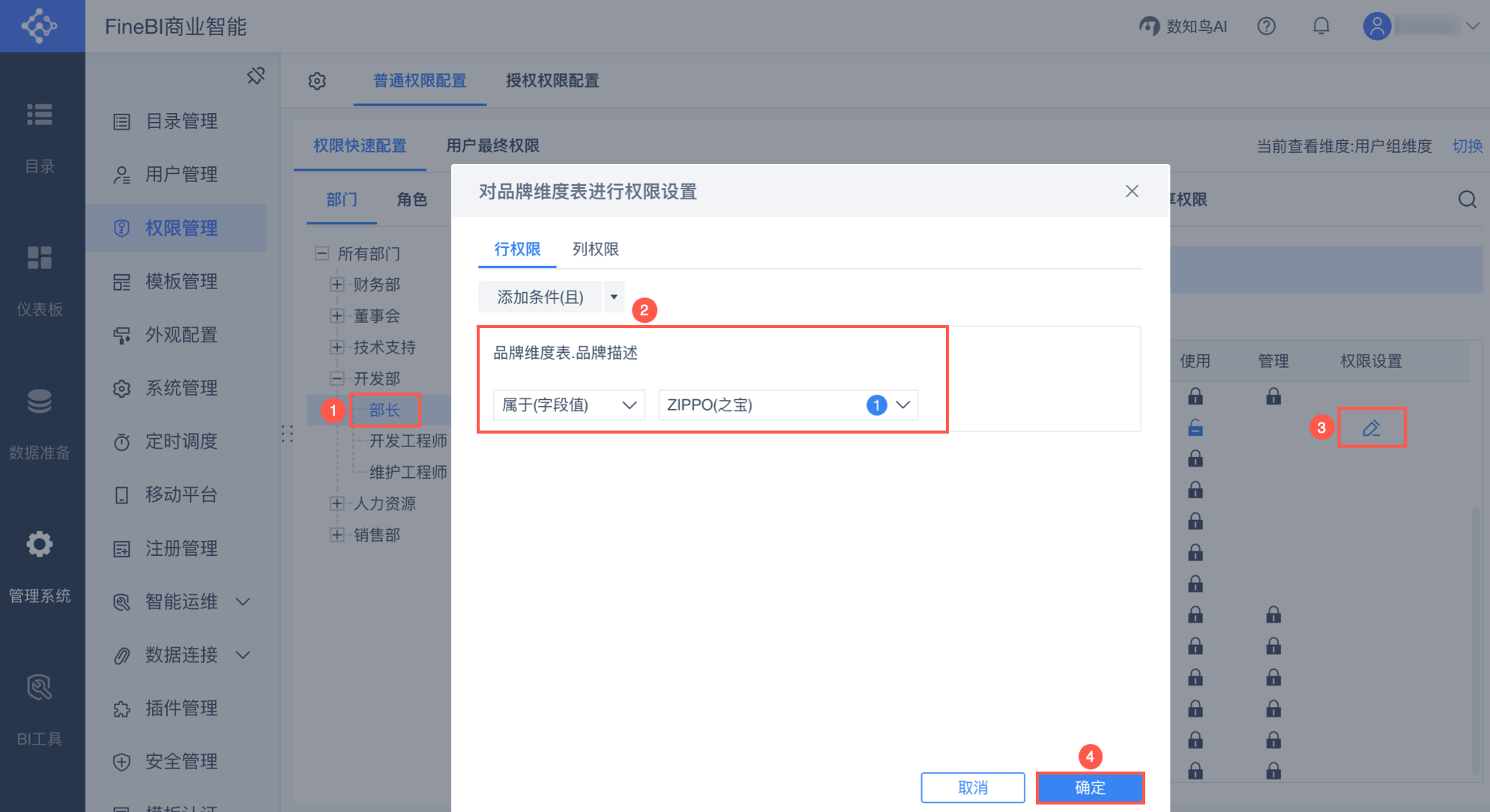Click the notification bell icon
This screenshot has width=1490, height=812.
click(1321, 26)
